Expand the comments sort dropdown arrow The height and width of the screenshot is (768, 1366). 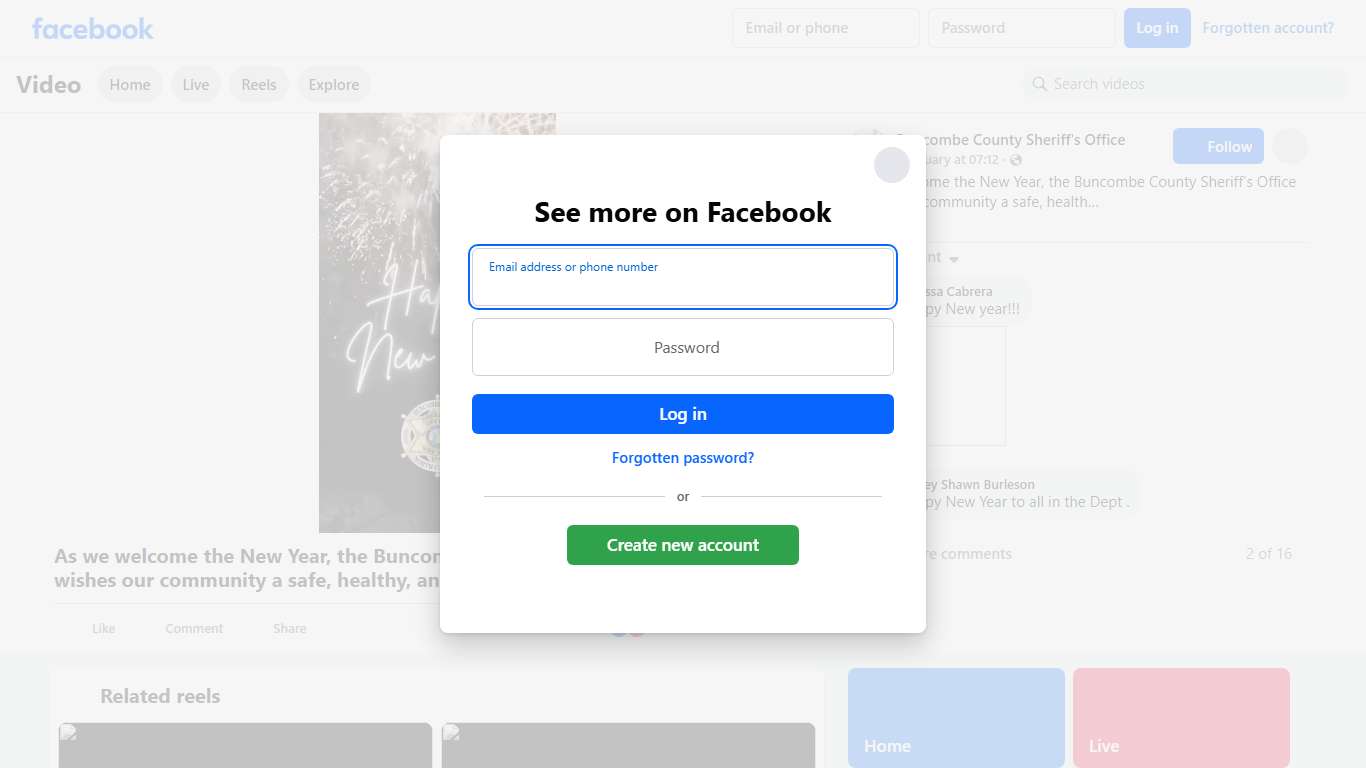pos(954,259)
